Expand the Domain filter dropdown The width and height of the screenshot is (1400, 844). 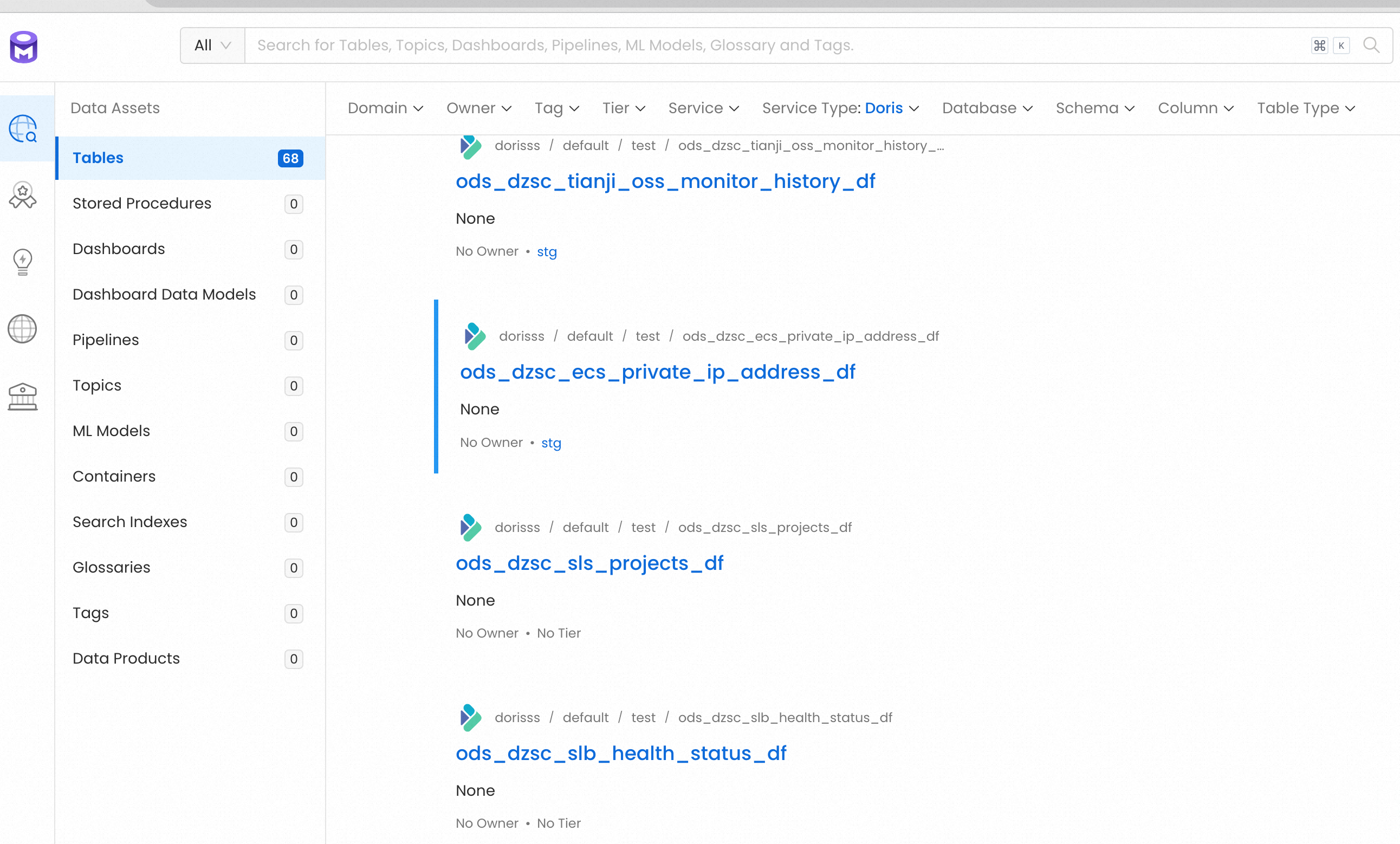[385, 108]
